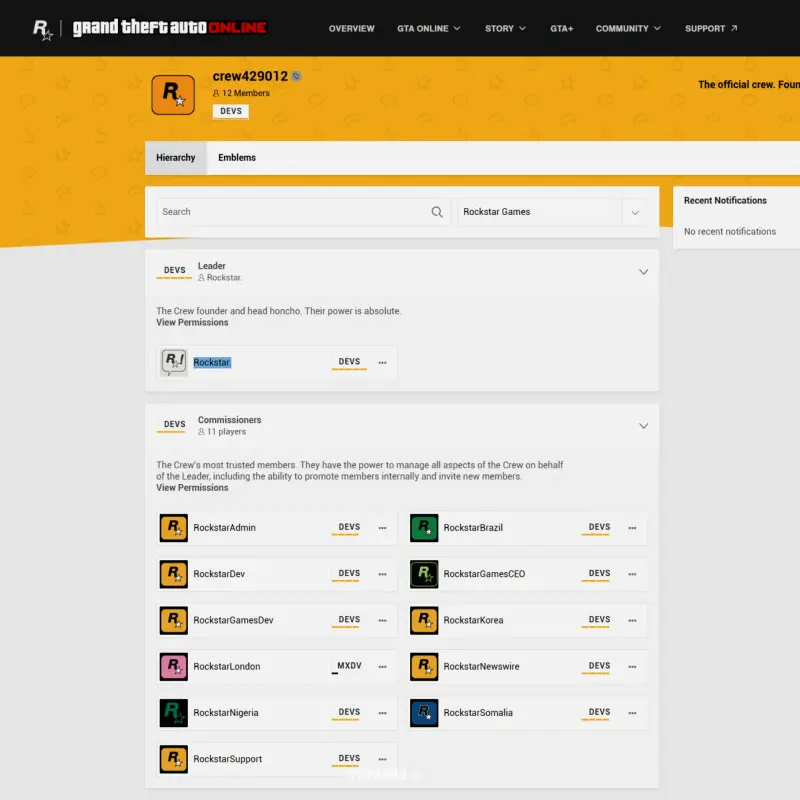Click the crew's Rockstar emblem avatar
800x800 pixels.
[173, 94]
